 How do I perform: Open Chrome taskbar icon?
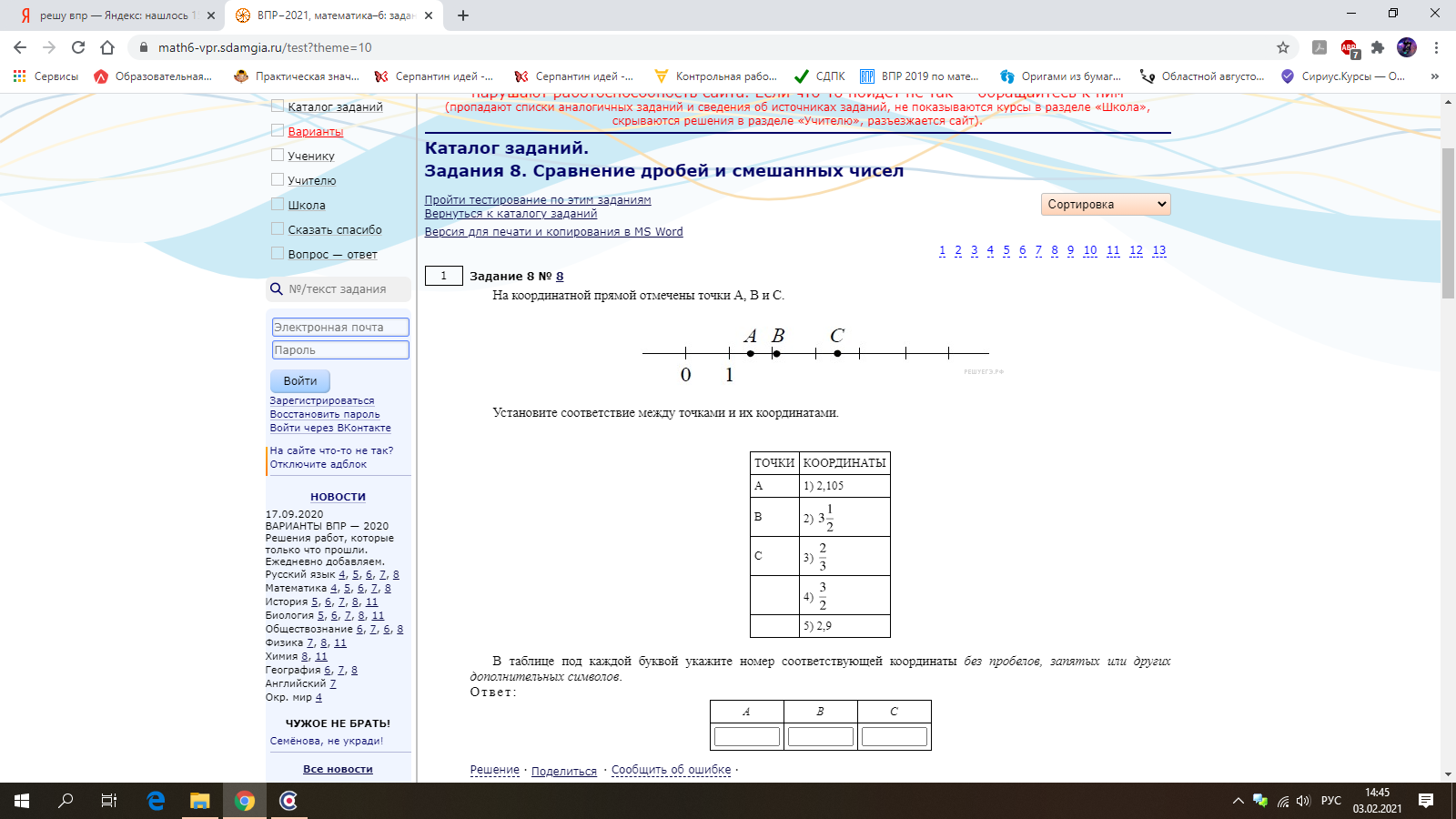click(x=244, y=801)
